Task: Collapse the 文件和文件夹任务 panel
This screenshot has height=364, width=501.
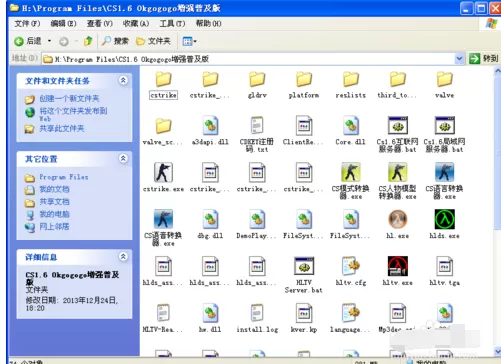Action: 123,80
